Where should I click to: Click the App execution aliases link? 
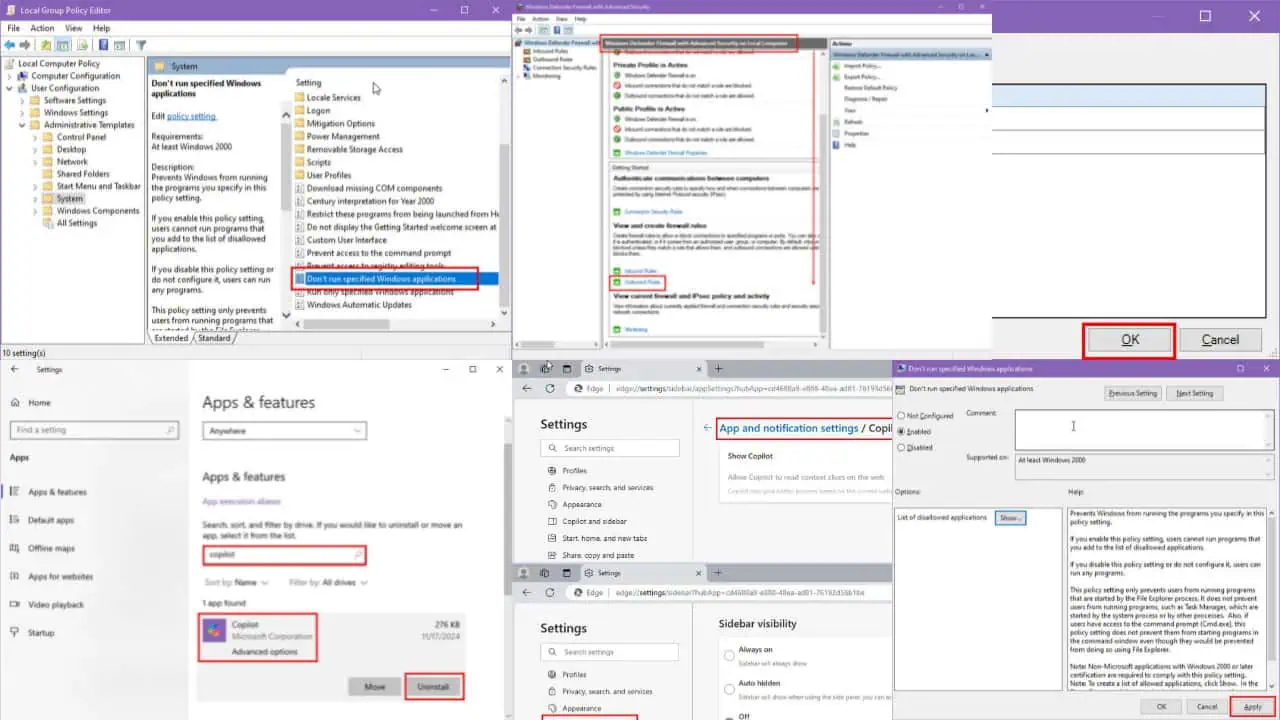pyautogui.click(x=241, y=501)
